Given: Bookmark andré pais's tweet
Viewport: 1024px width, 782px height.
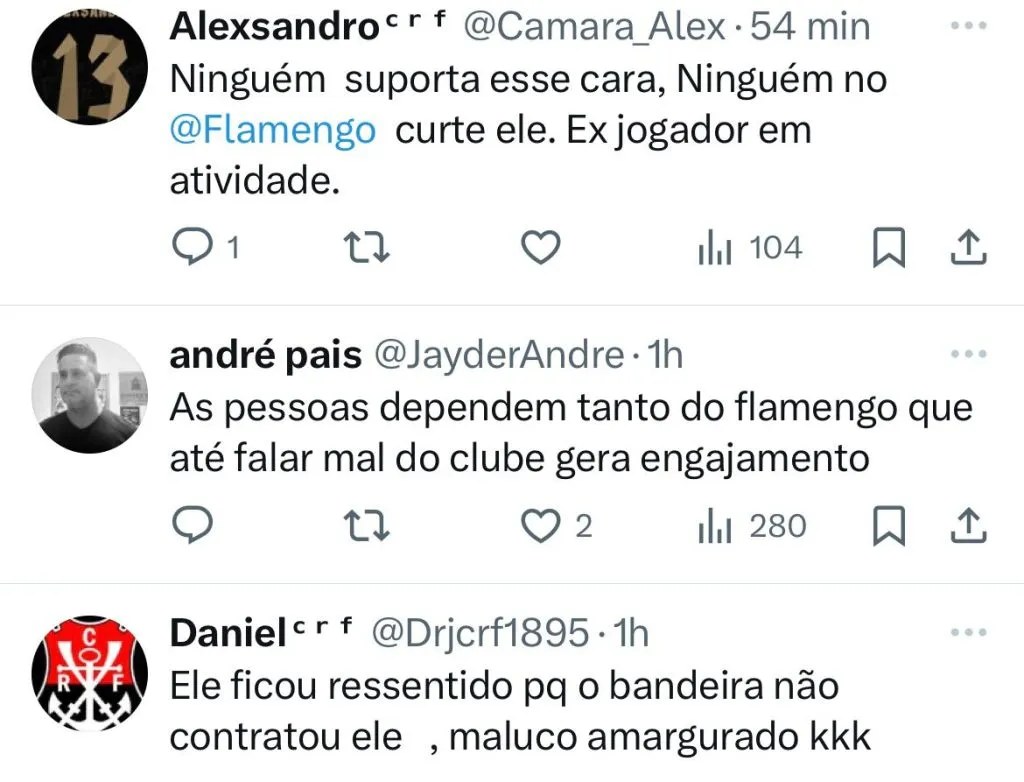Looking at the screenshot, I should coord(889,526).
